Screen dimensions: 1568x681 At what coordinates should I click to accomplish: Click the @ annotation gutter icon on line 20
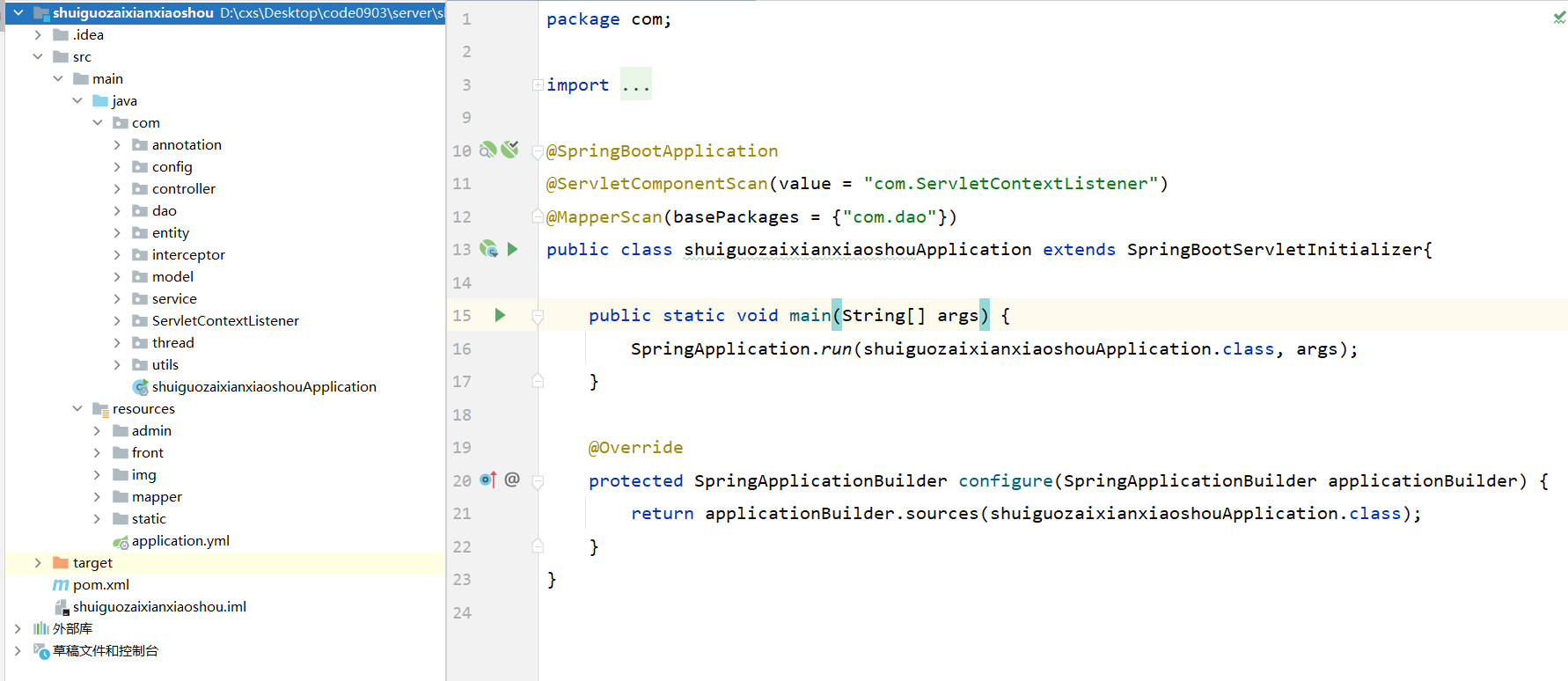tap(512, 479)
